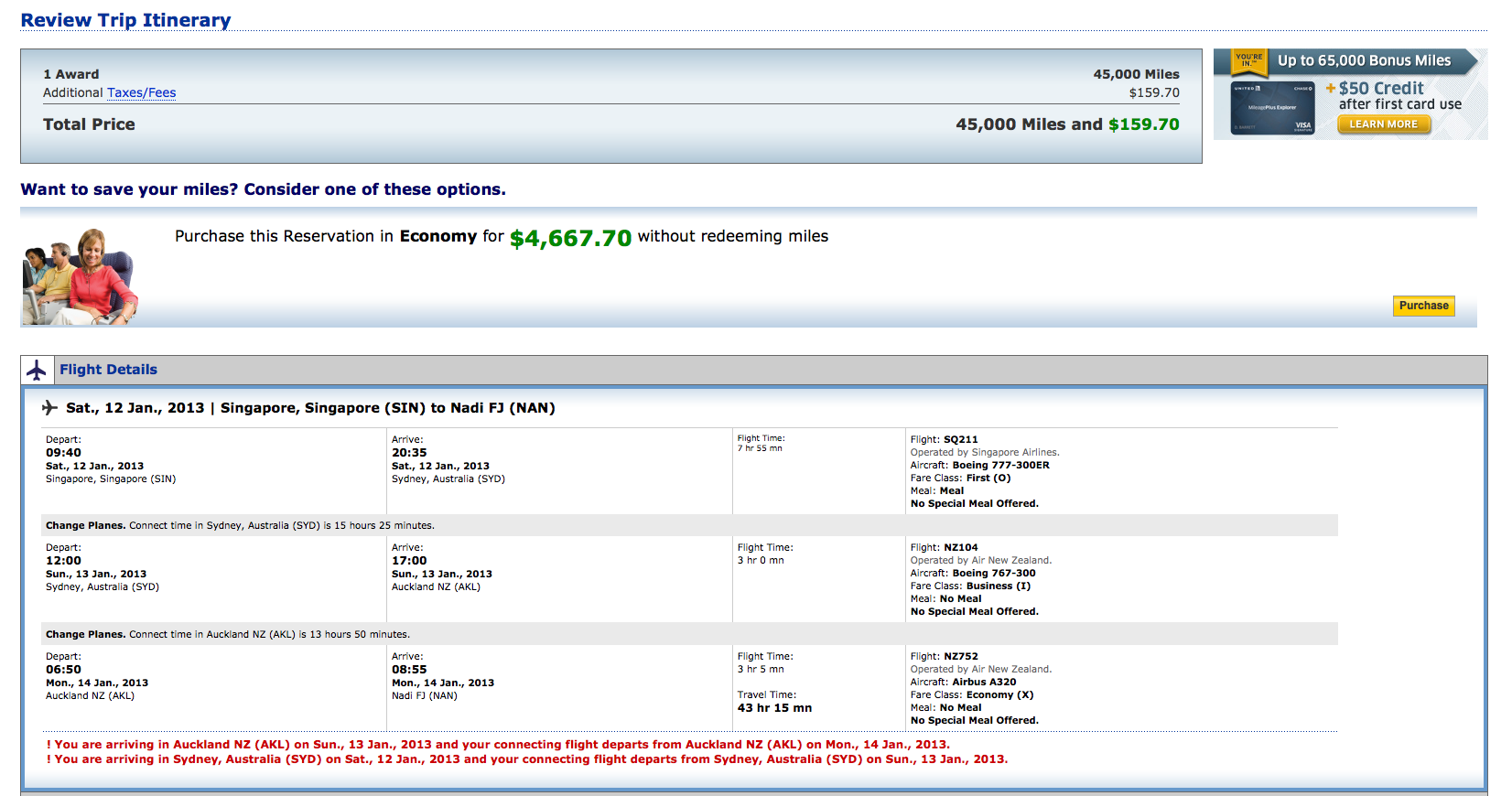Click the "You're In" badge on the ad
Screen dimensions: 1512x796
pos(1248,60)
